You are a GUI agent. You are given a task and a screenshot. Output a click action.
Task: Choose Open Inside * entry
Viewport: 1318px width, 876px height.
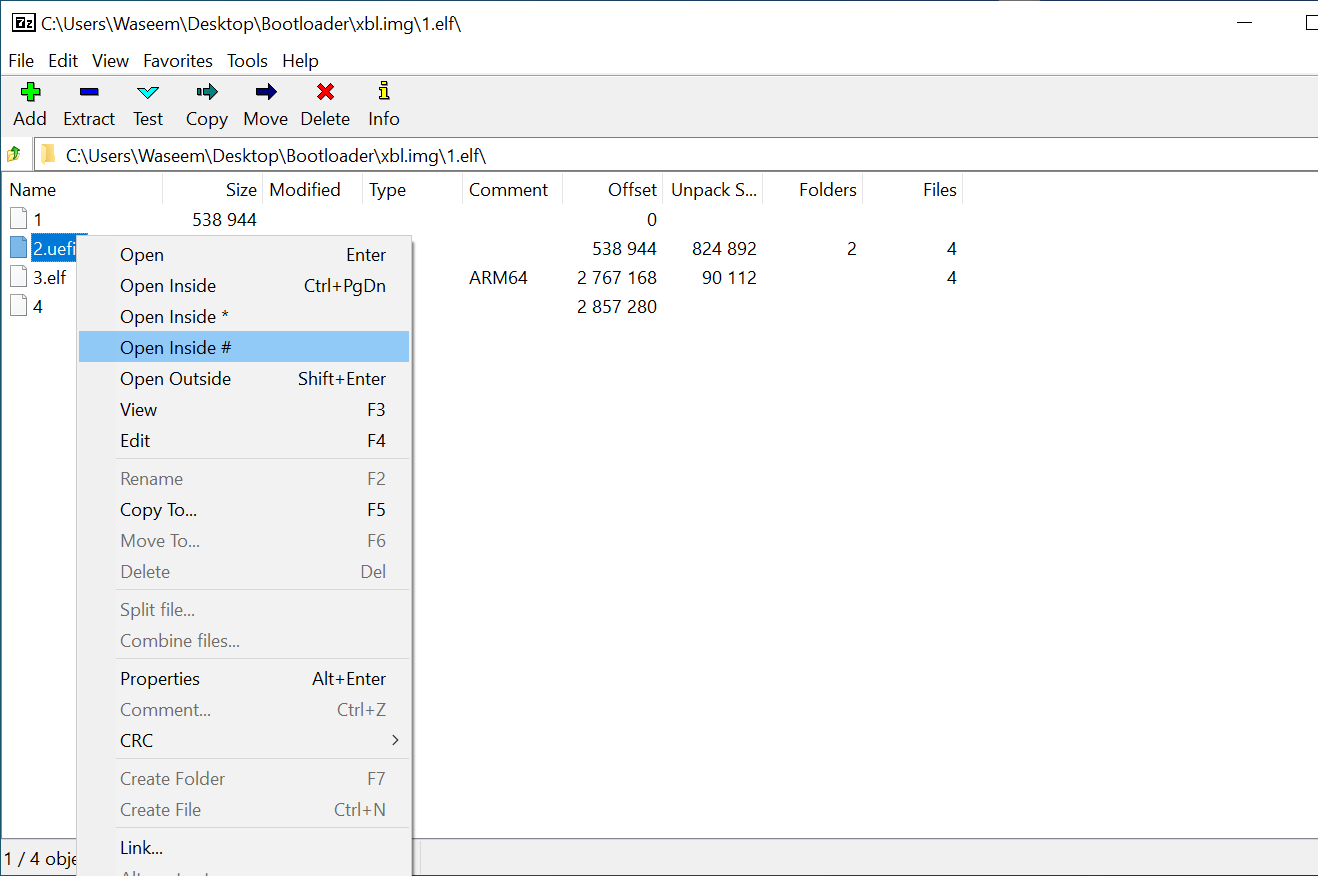tap(244, 317)
